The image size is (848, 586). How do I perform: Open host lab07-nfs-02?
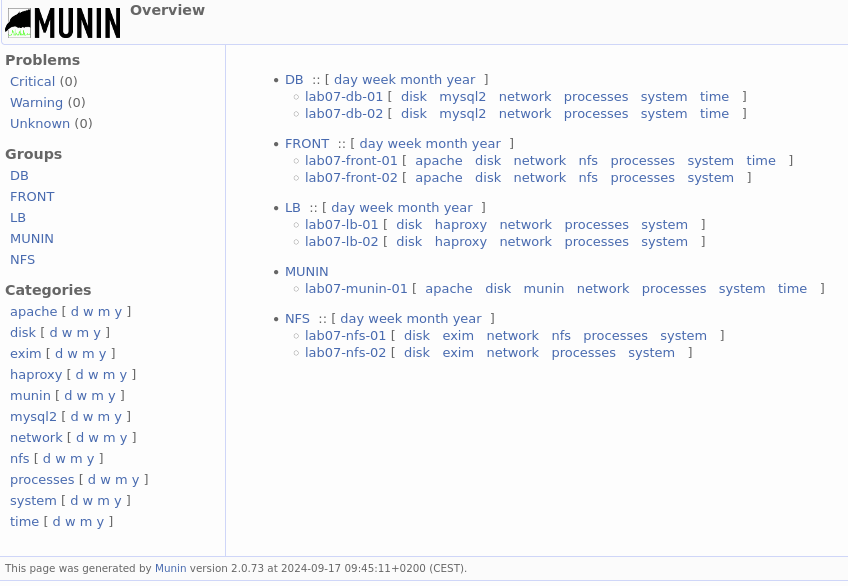346,354
